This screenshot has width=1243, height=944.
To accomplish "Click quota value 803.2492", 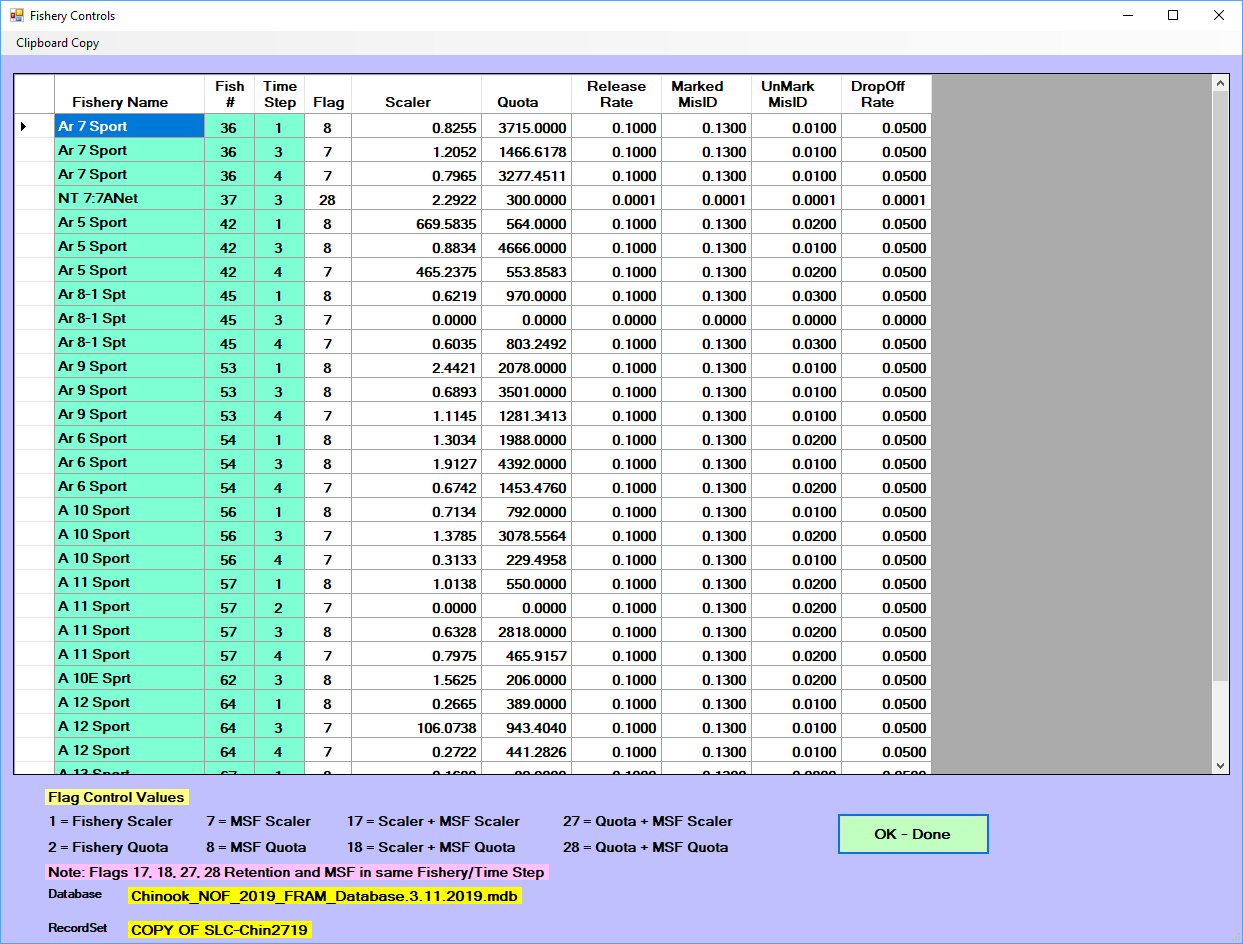I will coord(526,344).
